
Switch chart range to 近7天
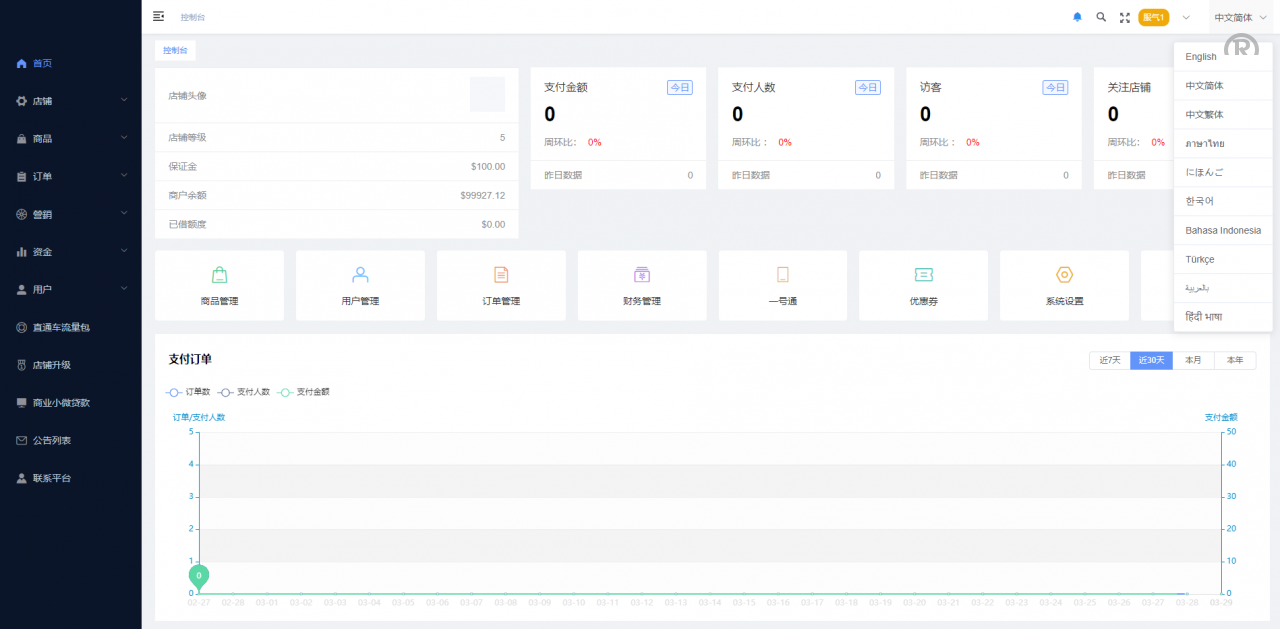click(x=1109, y=360)
